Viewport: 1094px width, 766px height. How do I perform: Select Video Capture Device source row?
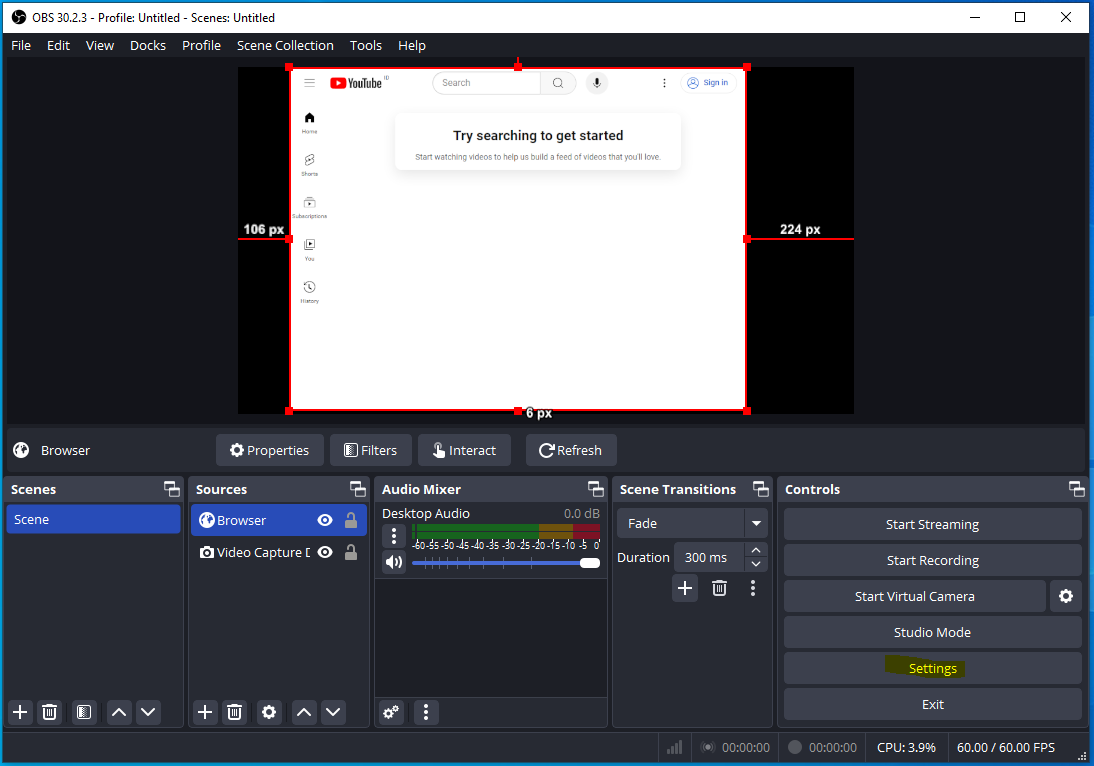(x=278, y=553)
